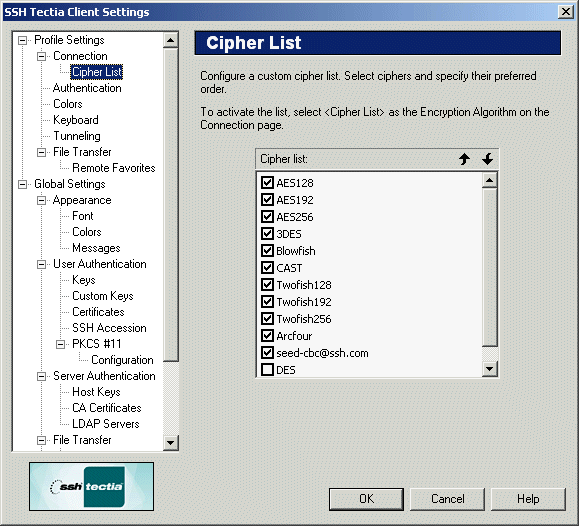Collapse the Global Settings node
The width and height of the screenshot is (579, 526).
[x=23, y=184]
